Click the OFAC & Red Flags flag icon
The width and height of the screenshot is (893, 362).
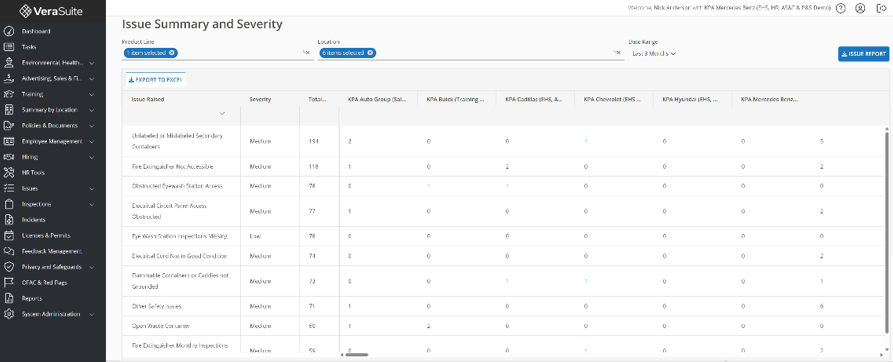tap(9, 282)
